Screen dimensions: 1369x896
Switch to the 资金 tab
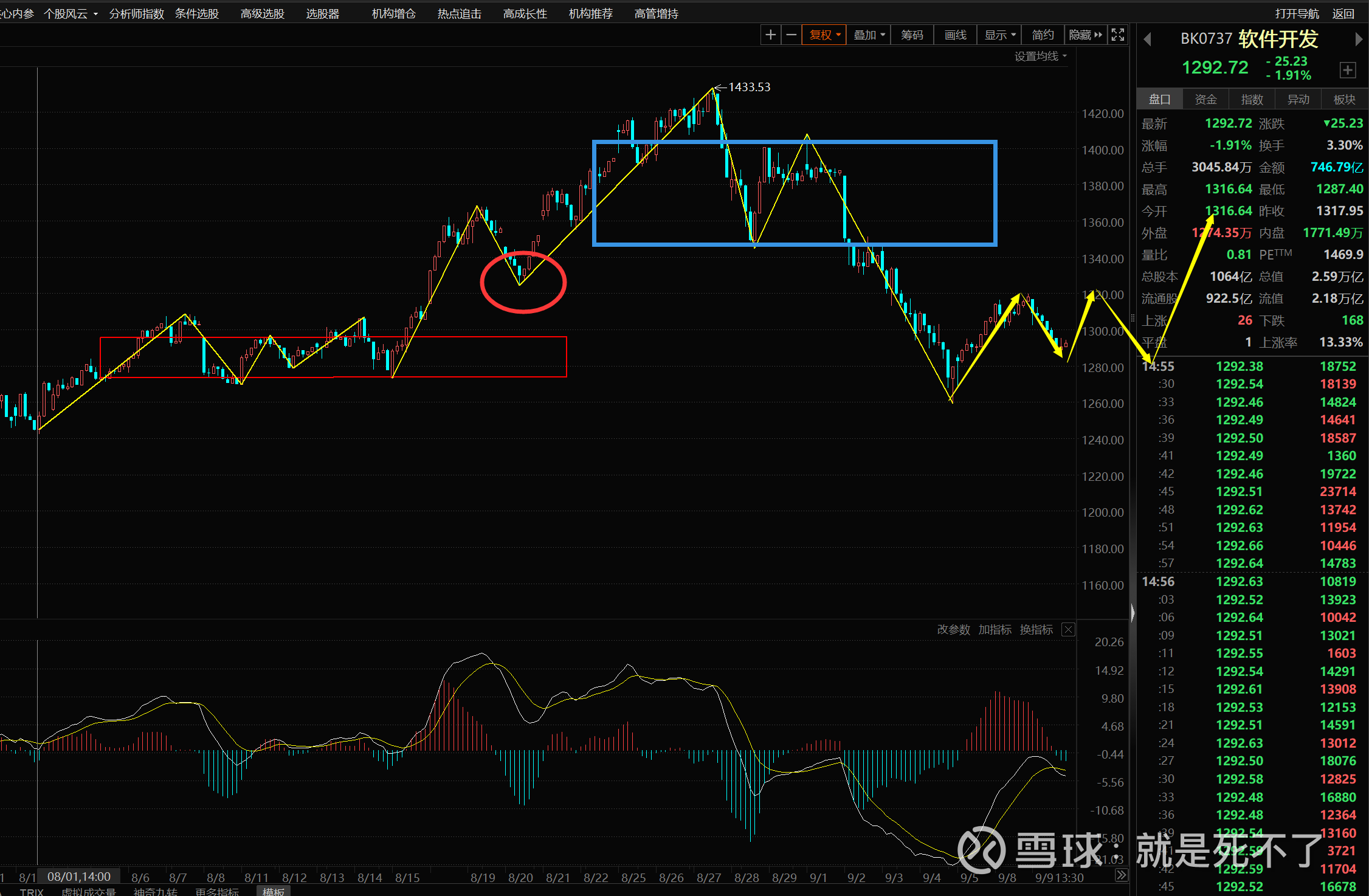1205,99
